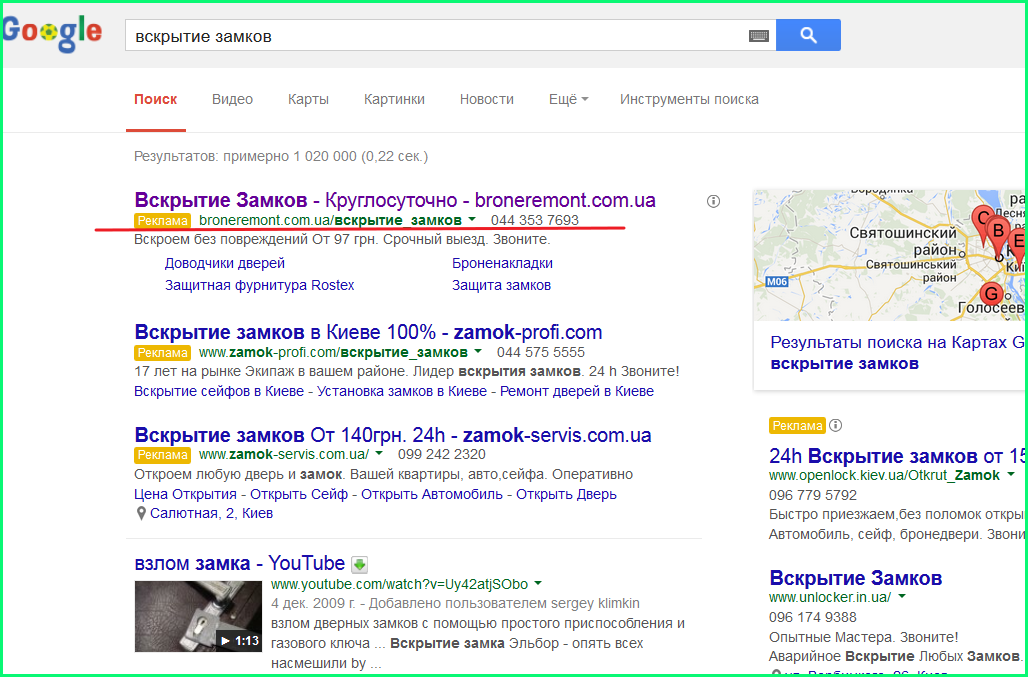
Task: Select map marker G
Action: click(x=991, y=294)
